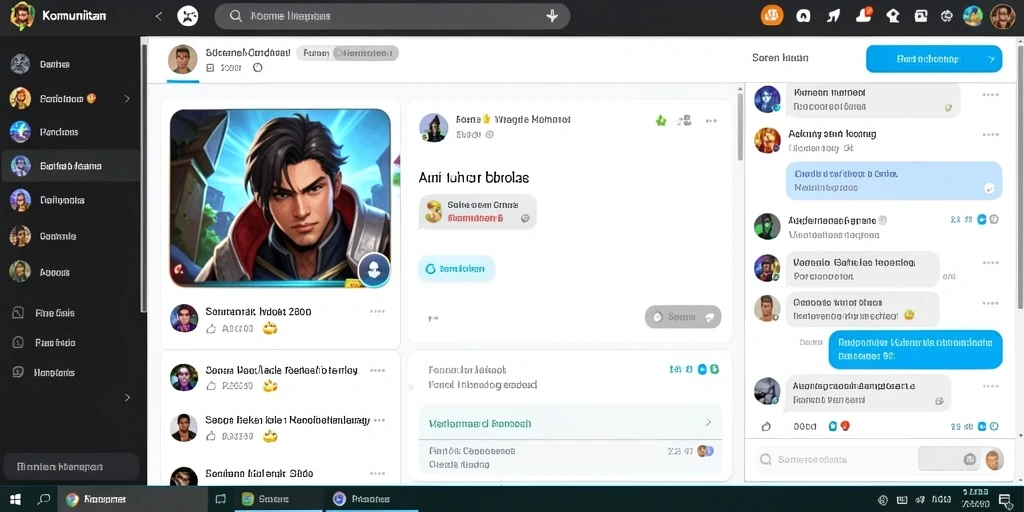Click the green star icon on middle post
The width and height of the screenshot is (1024, 512).
click(661, 121)
